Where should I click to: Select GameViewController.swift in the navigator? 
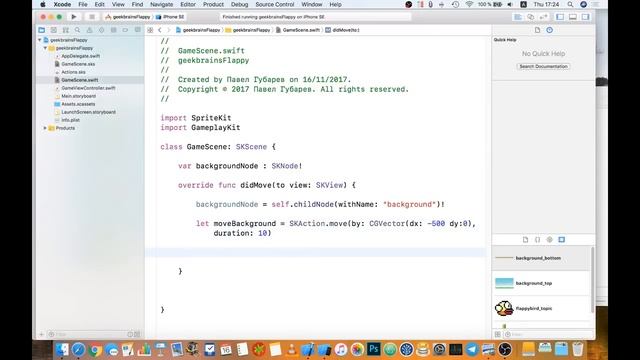88,88
